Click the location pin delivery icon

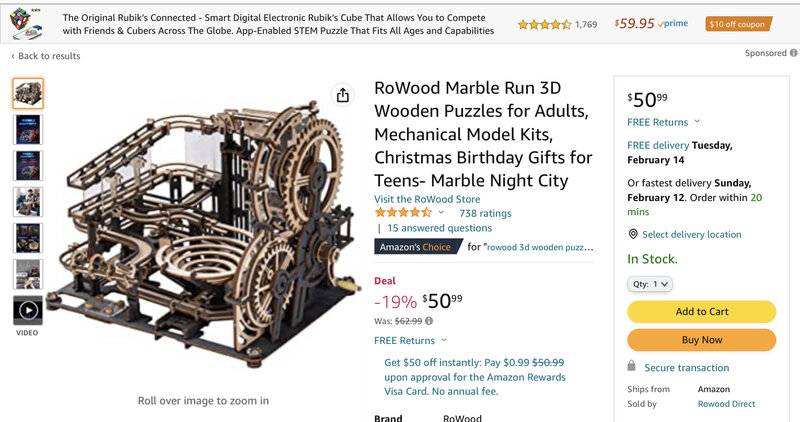tap(633, 234)
